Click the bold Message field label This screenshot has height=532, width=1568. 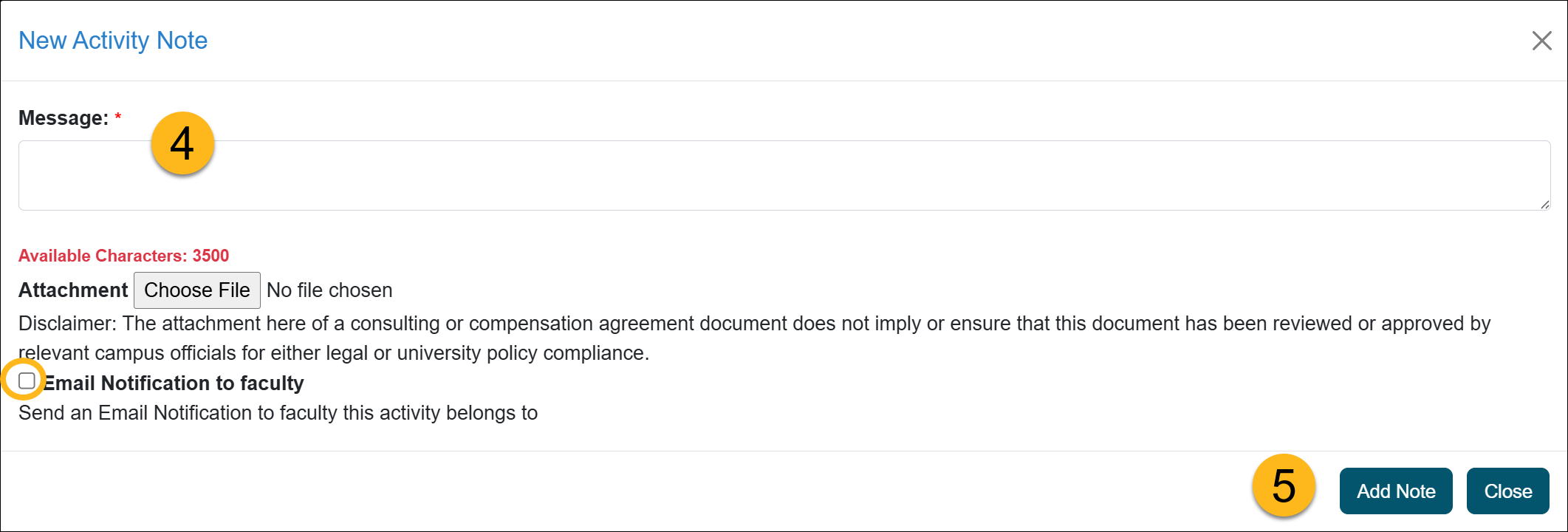point(64,118)
